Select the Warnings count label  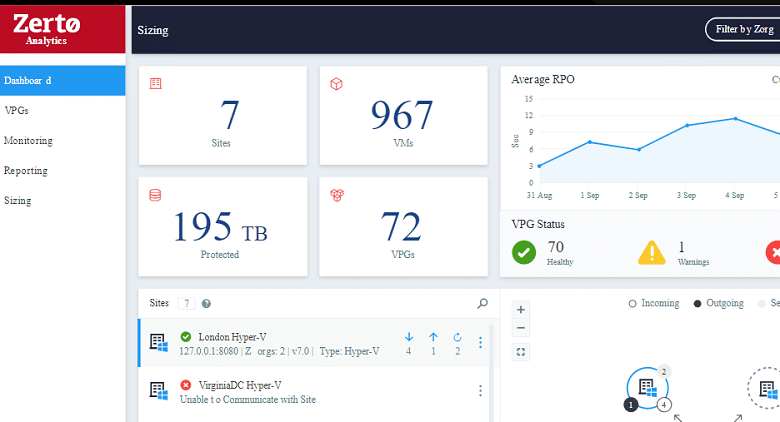(693, 262)
